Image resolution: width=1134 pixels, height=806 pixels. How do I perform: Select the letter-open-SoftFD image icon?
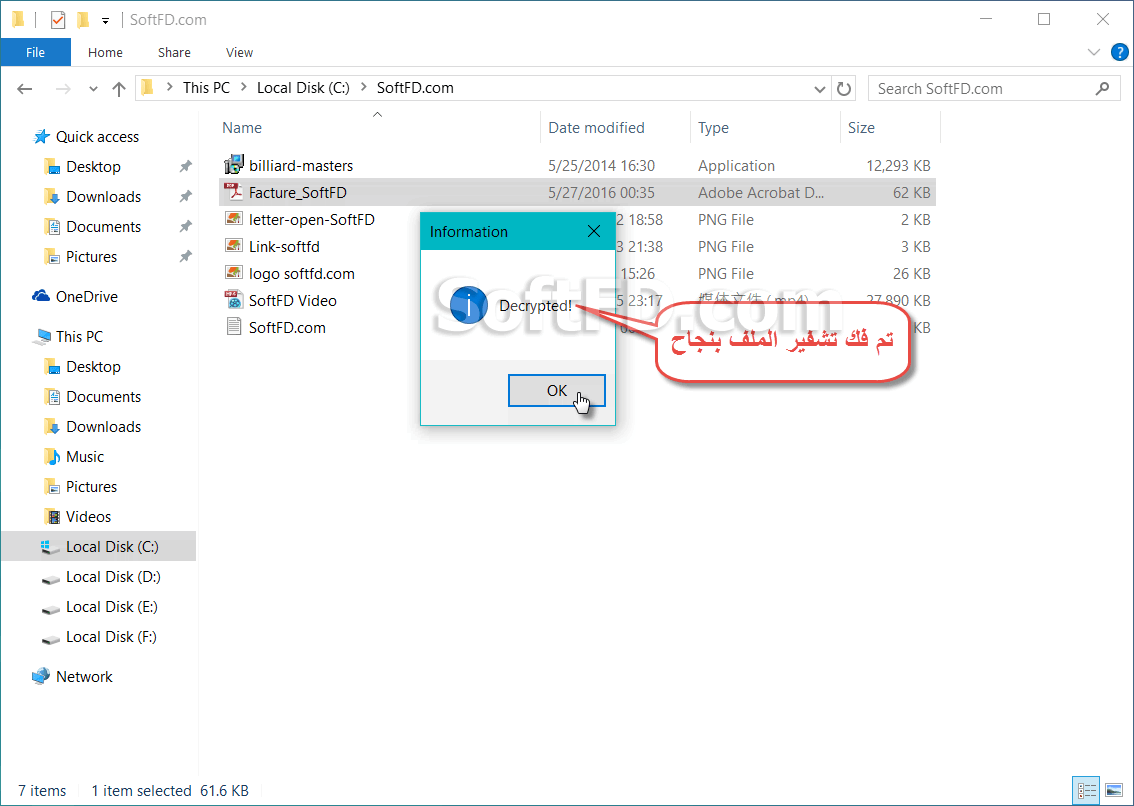(x=234, y=219)
